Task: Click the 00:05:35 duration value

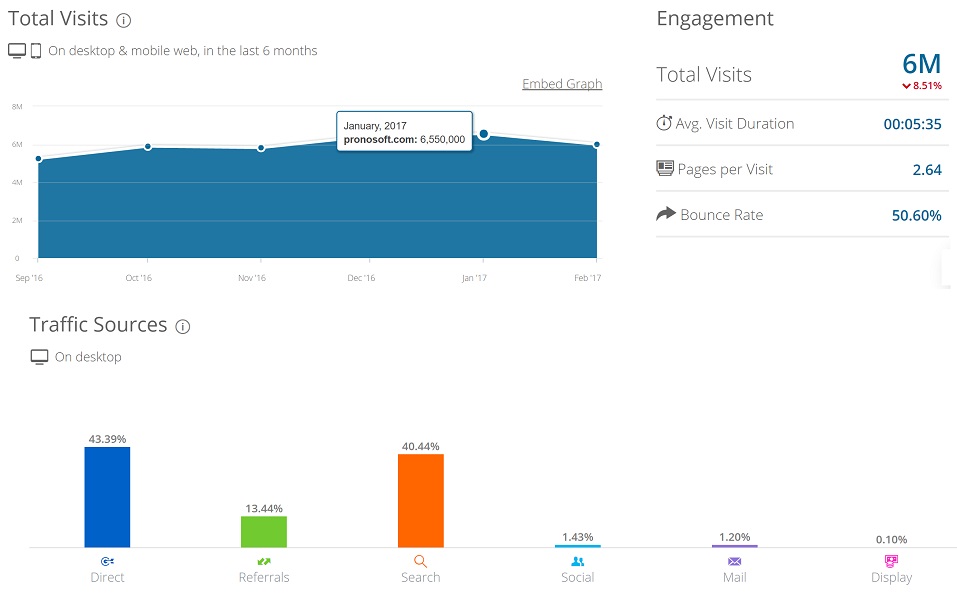Action: pyautogui.click(x=912, y=124)
